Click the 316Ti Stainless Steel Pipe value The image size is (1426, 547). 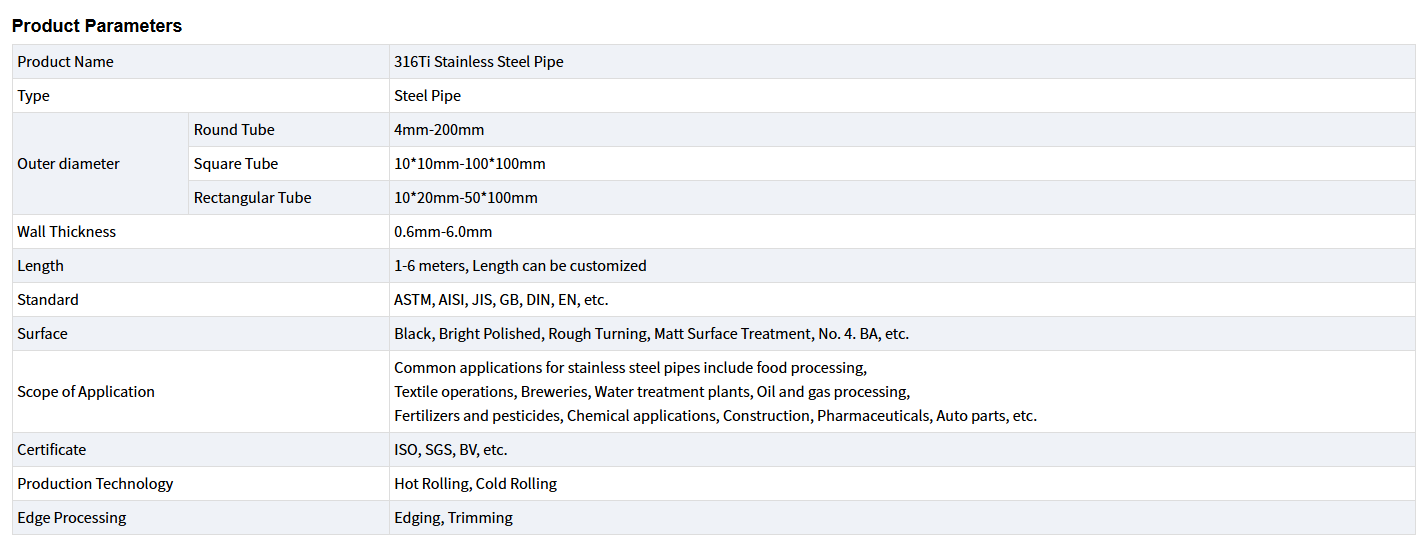pyautogui.click(x=479, y=62)
